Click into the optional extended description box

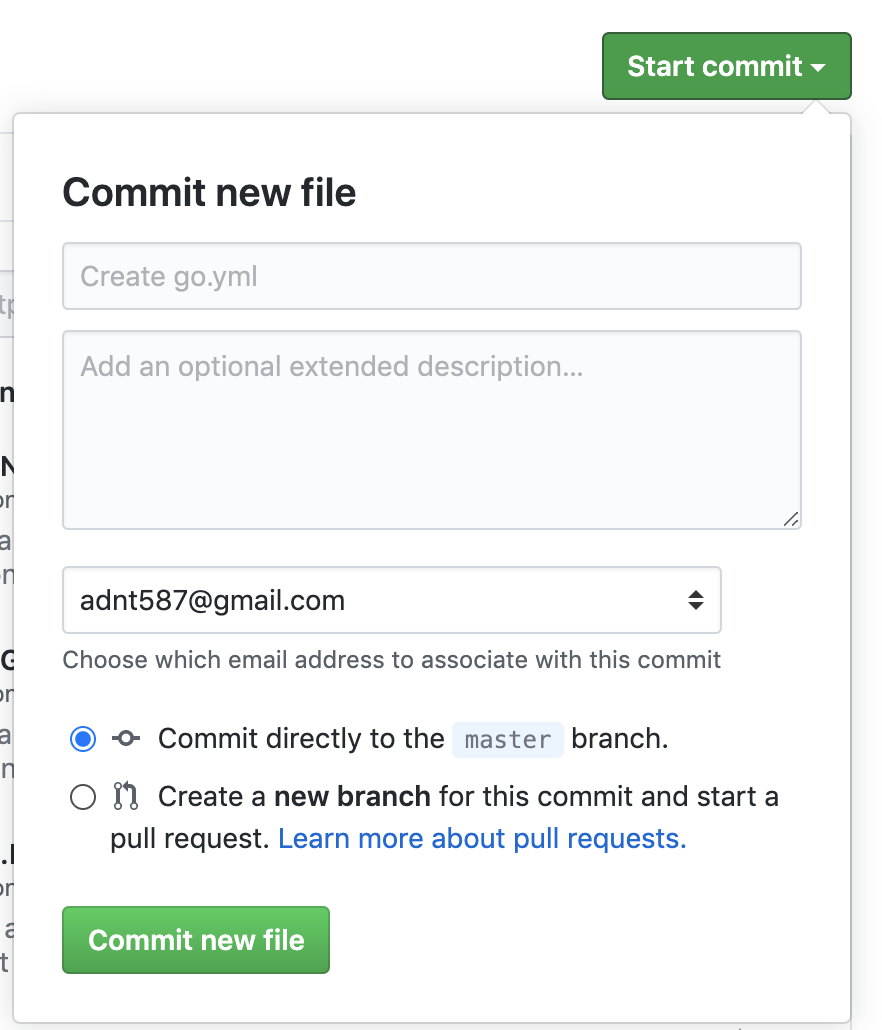pyautogui.click(x=431, y=429)
